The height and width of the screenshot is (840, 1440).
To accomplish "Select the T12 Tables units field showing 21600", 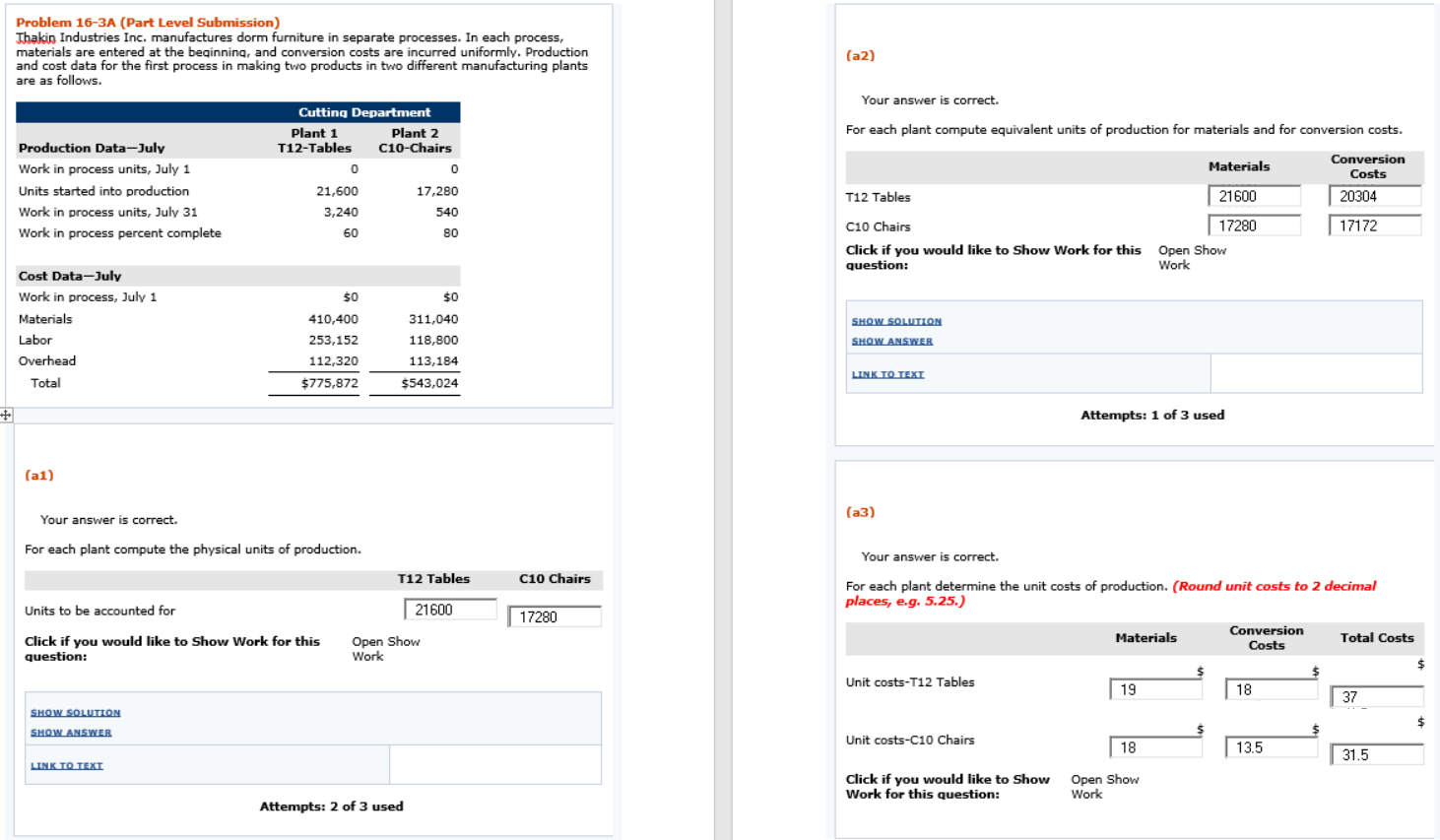I will click(449, 609).
